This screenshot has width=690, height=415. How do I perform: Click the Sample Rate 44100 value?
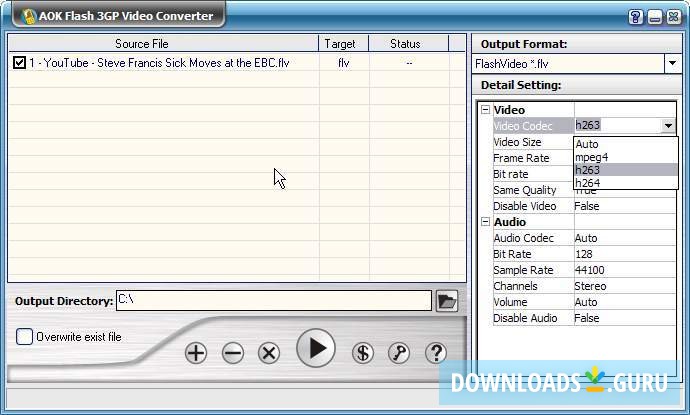pos(590,270)
